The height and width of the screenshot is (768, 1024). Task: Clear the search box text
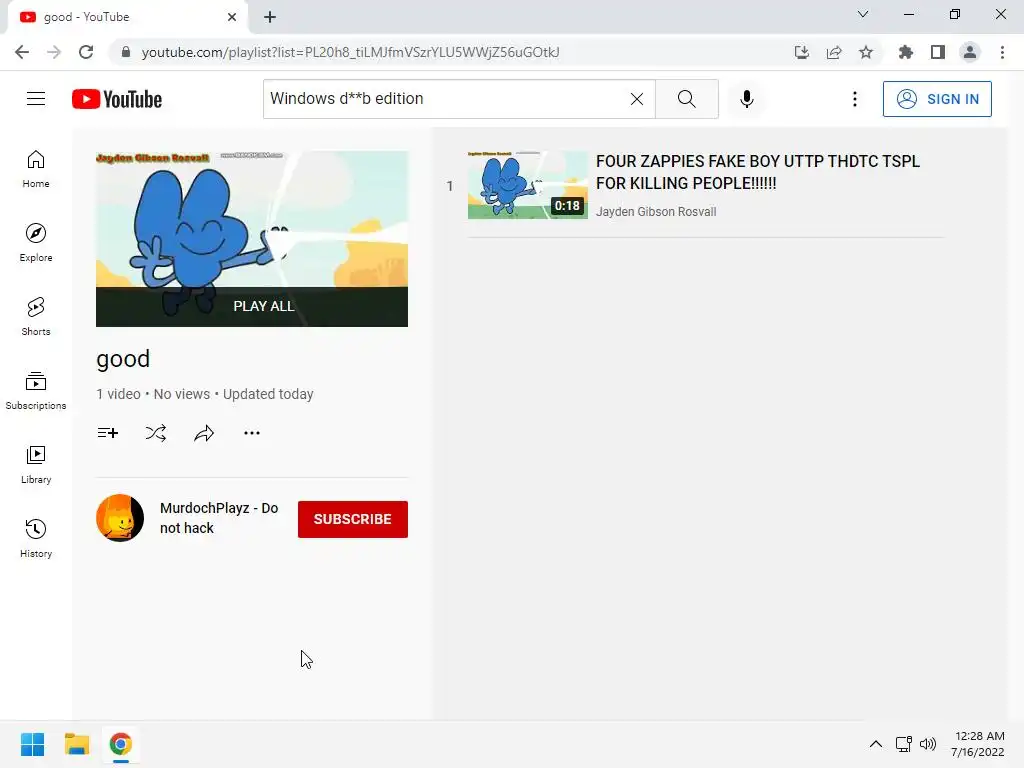[x=637, y=99]
